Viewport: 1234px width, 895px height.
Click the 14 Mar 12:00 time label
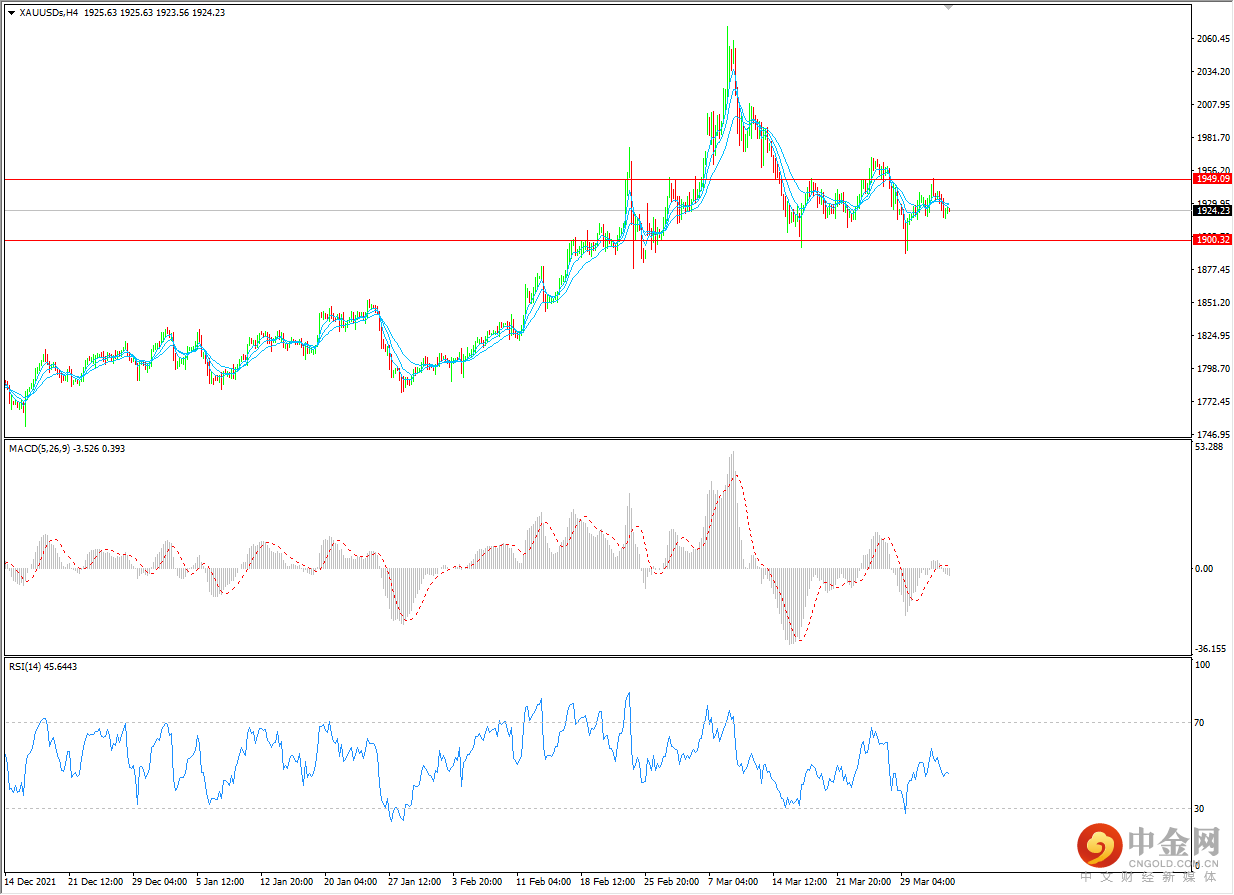coord(800,882)
